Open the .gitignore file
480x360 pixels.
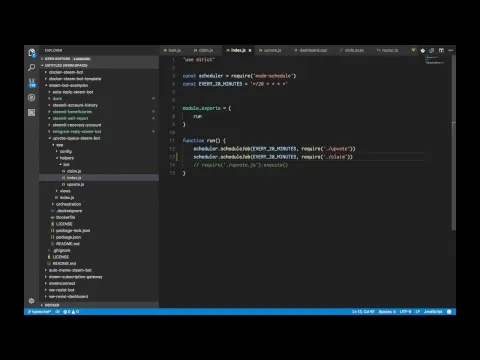point(99,250)
